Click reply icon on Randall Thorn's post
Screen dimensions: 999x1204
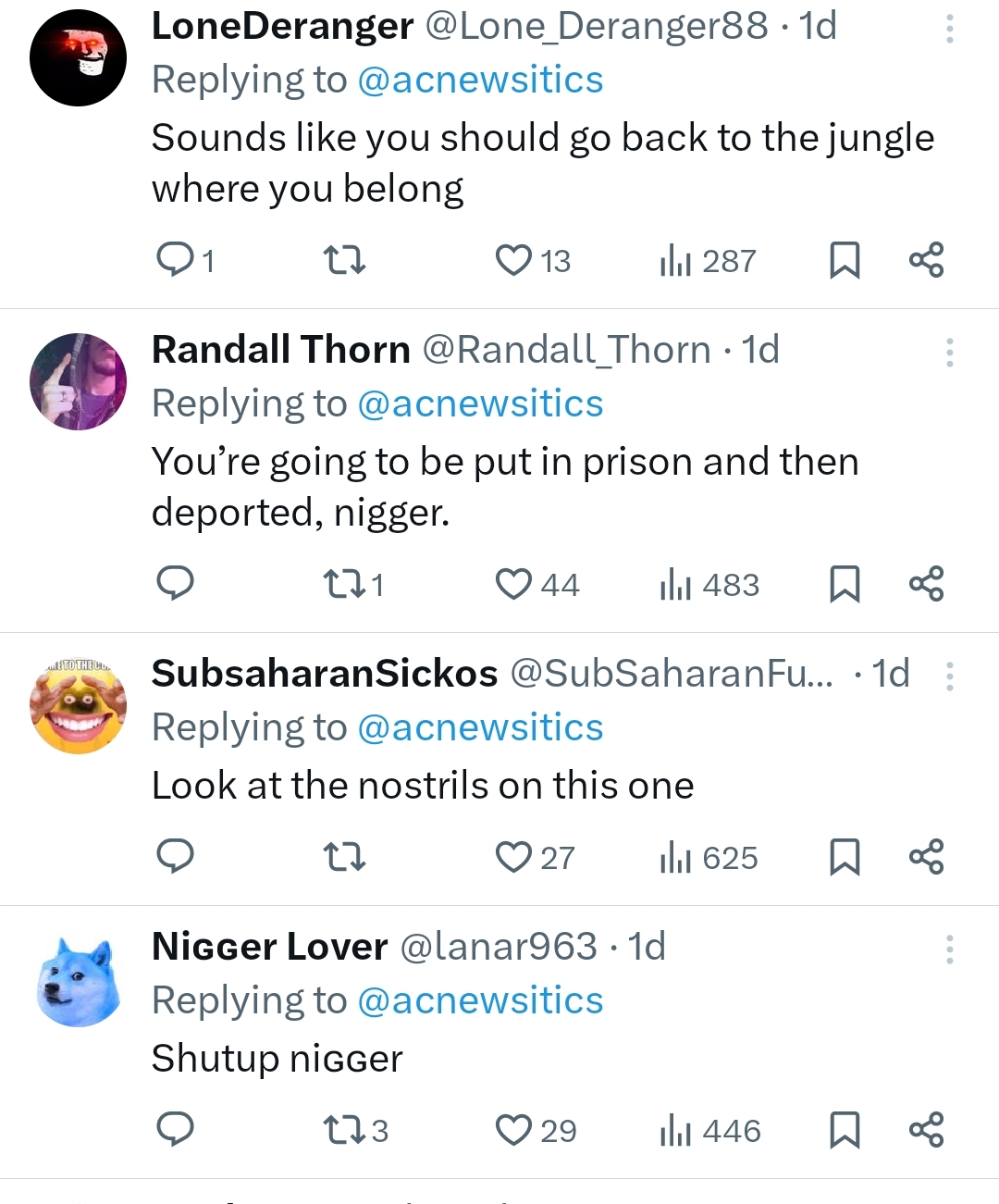[x=175, y=584]
